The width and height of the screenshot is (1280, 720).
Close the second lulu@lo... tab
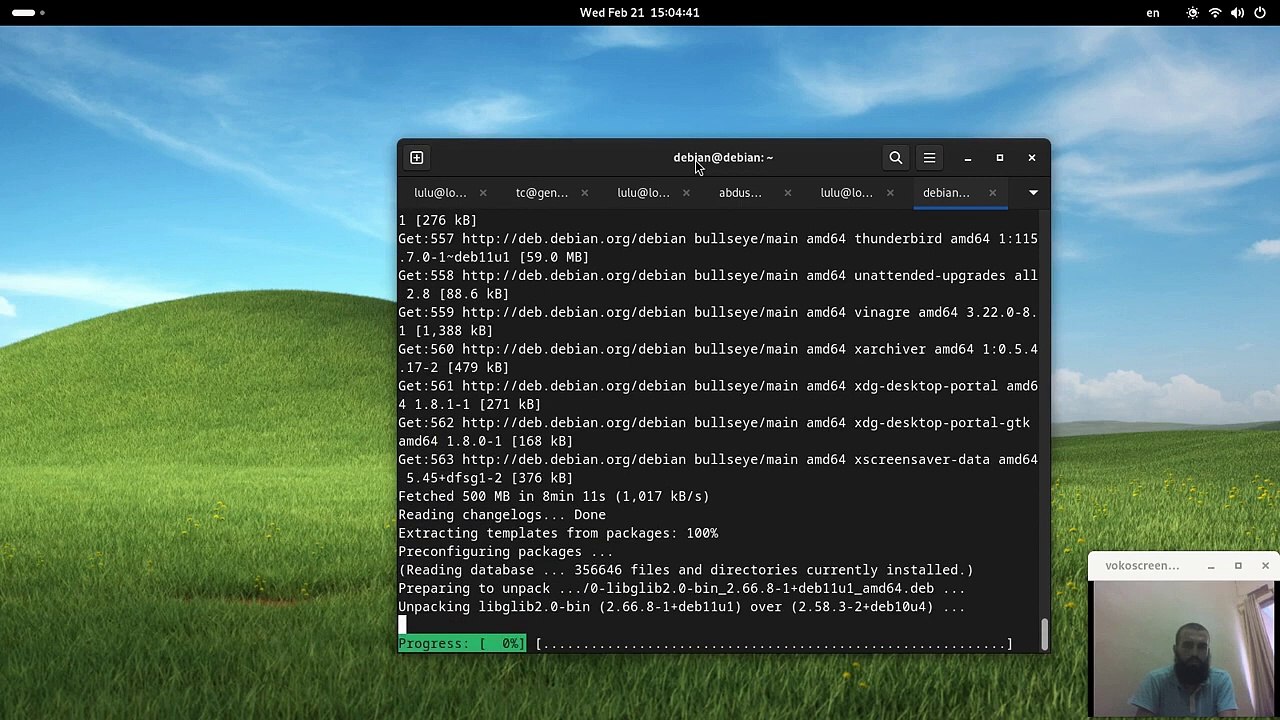[686, 193]
